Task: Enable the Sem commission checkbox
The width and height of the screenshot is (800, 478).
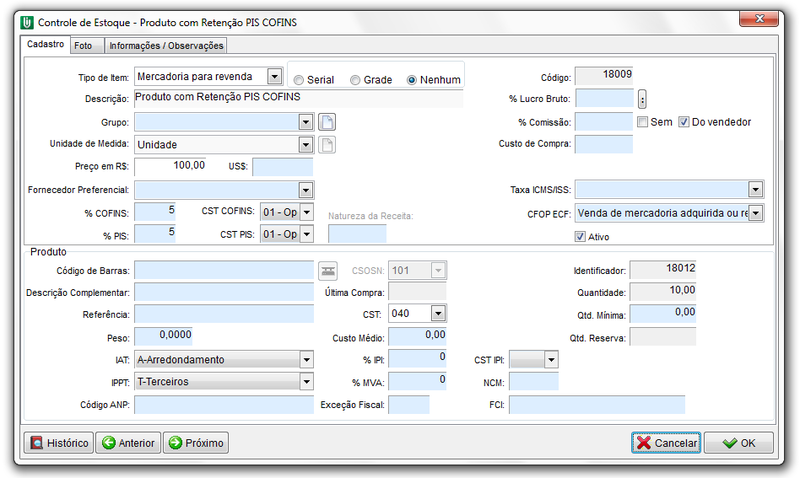Action: tap(644, 122)
